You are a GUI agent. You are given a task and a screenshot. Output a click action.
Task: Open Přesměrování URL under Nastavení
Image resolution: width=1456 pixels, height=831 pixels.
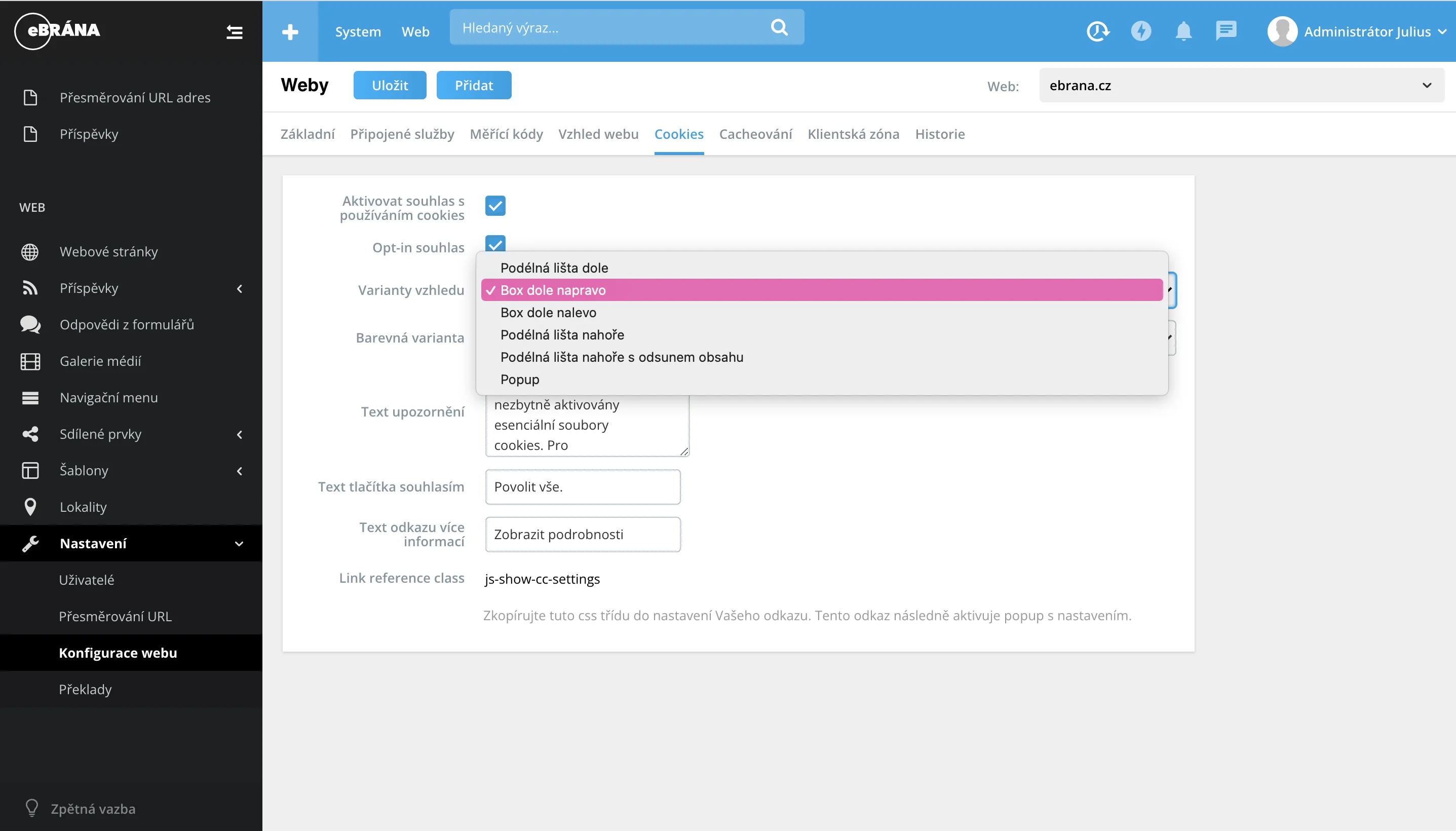(x=115, y=616)
